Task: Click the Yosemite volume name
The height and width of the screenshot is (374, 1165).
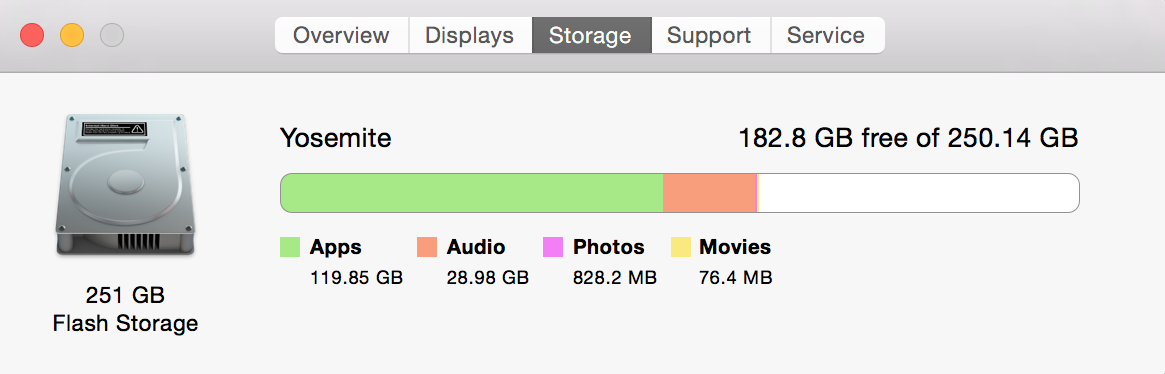Action: [x=335, y=138]
